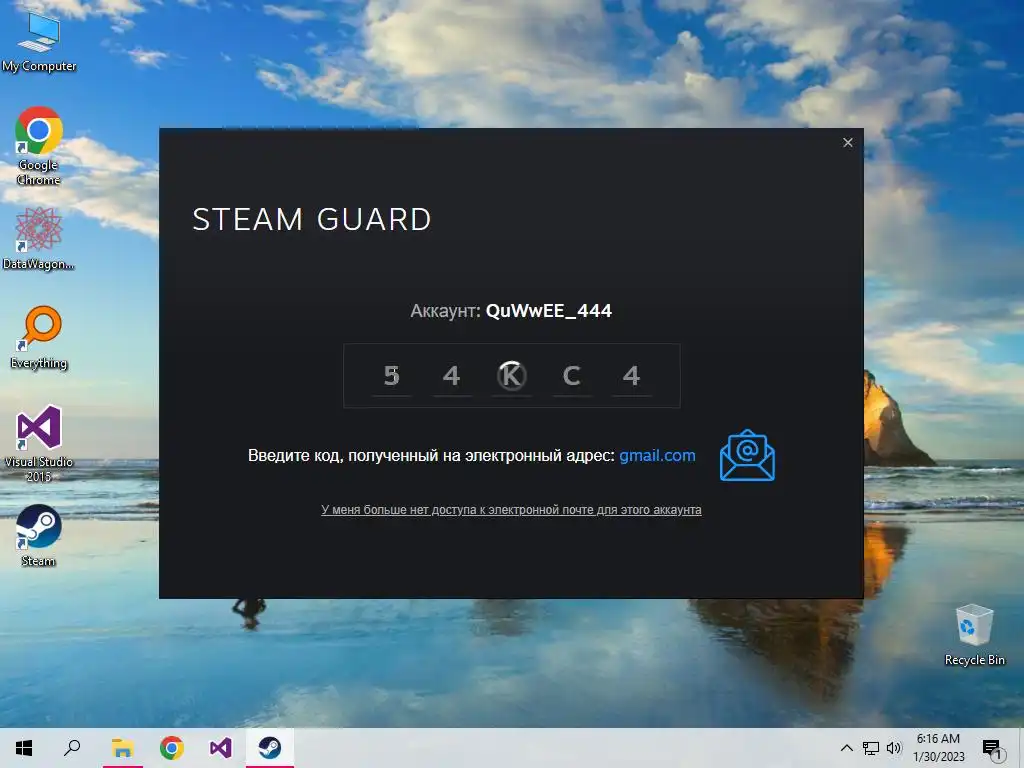Open the My Computer desktop icon
The image size is (1024, 768).
39,40
